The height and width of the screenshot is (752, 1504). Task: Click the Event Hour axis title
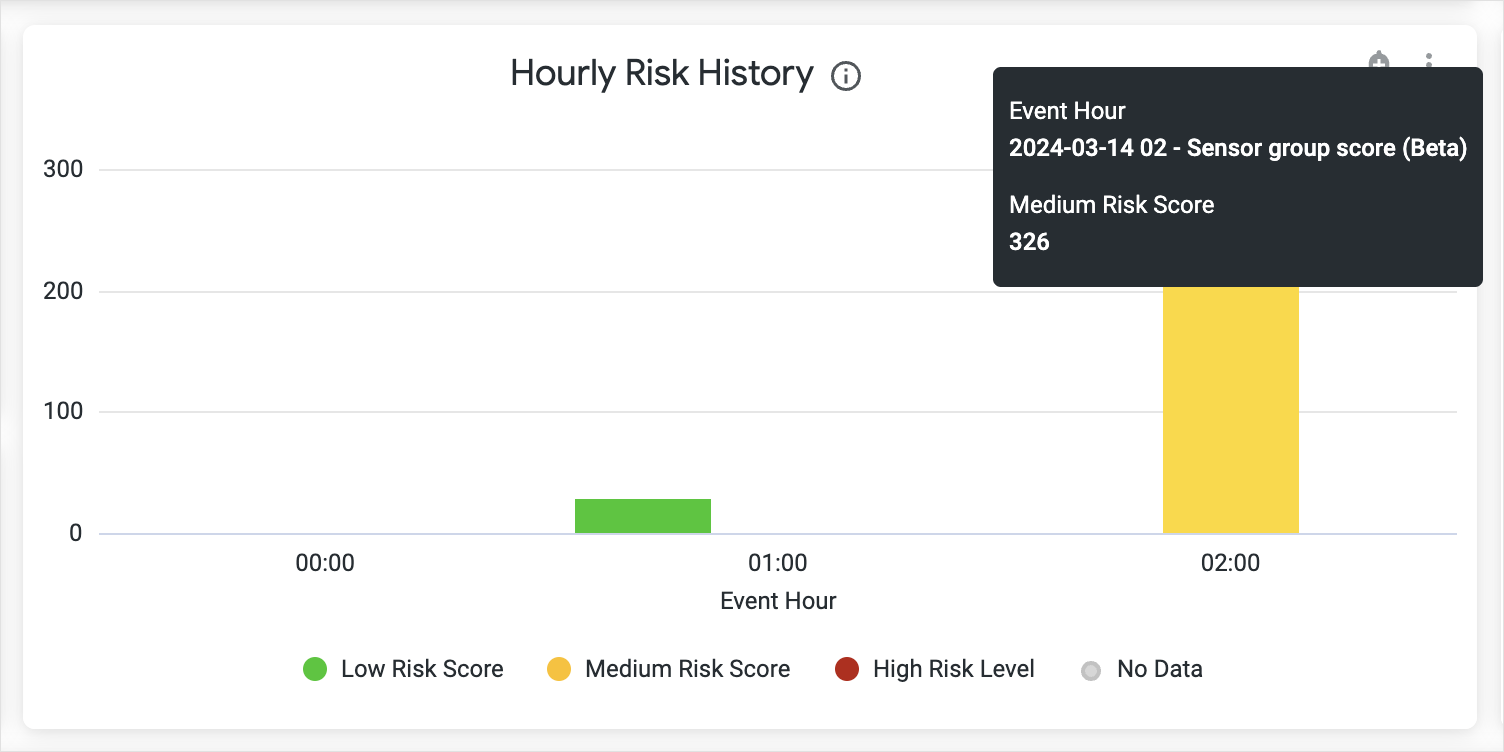point(778,601)
